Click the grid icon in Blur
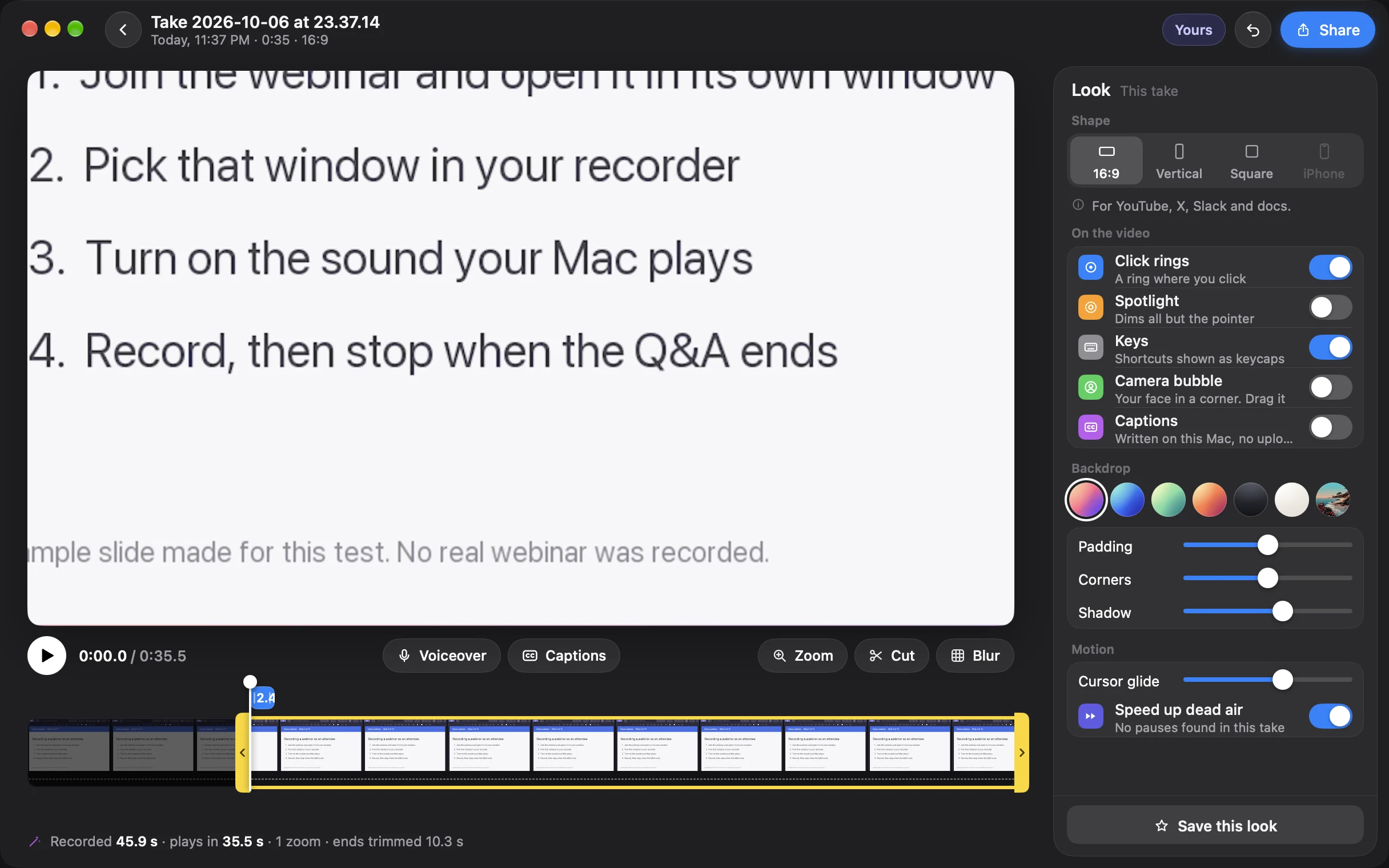This screenshot has width=1389, height=868. pos(957,656)
